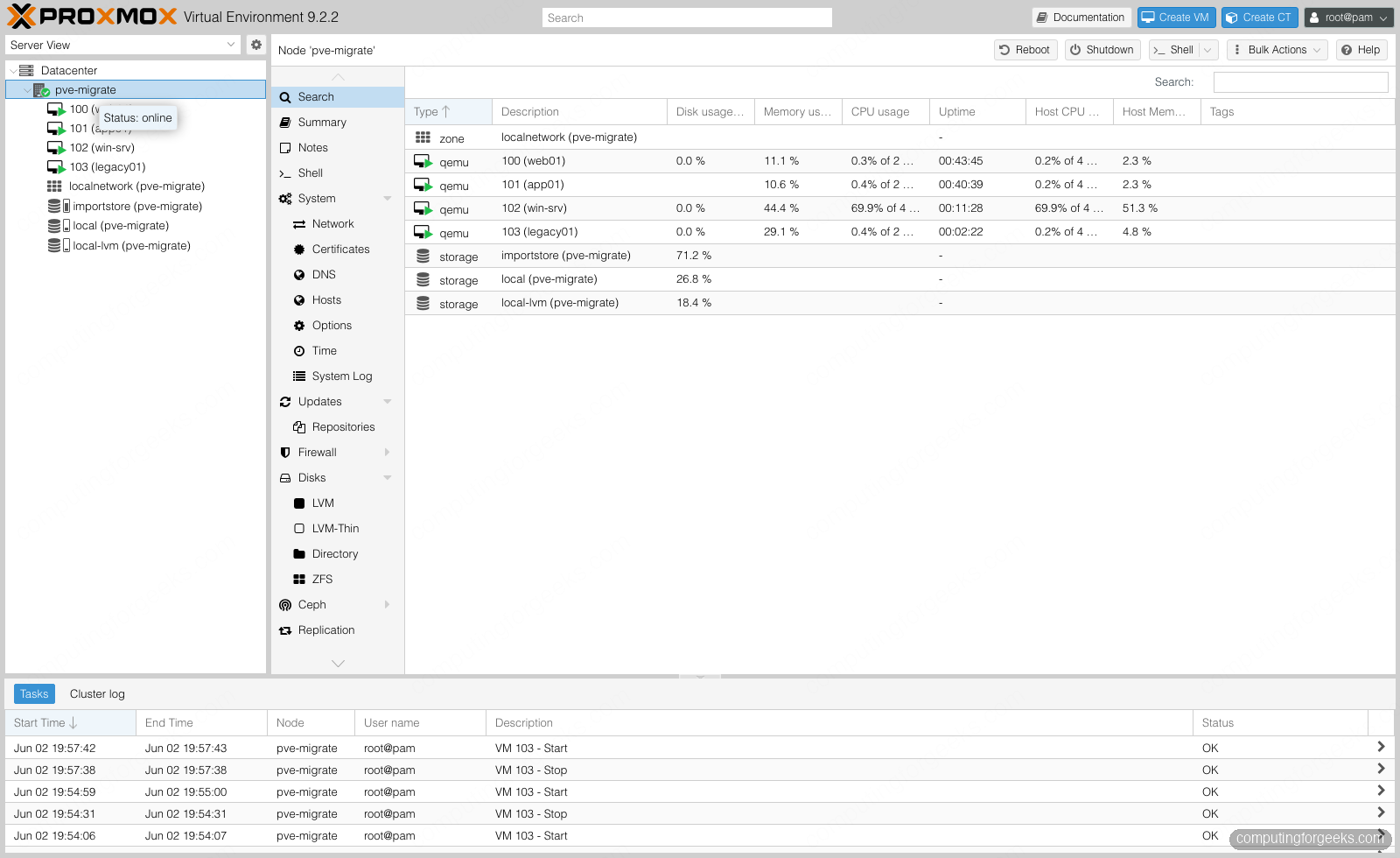
Task: Collapse the pve-migrate tree node
Action: [x=27, y=90]
